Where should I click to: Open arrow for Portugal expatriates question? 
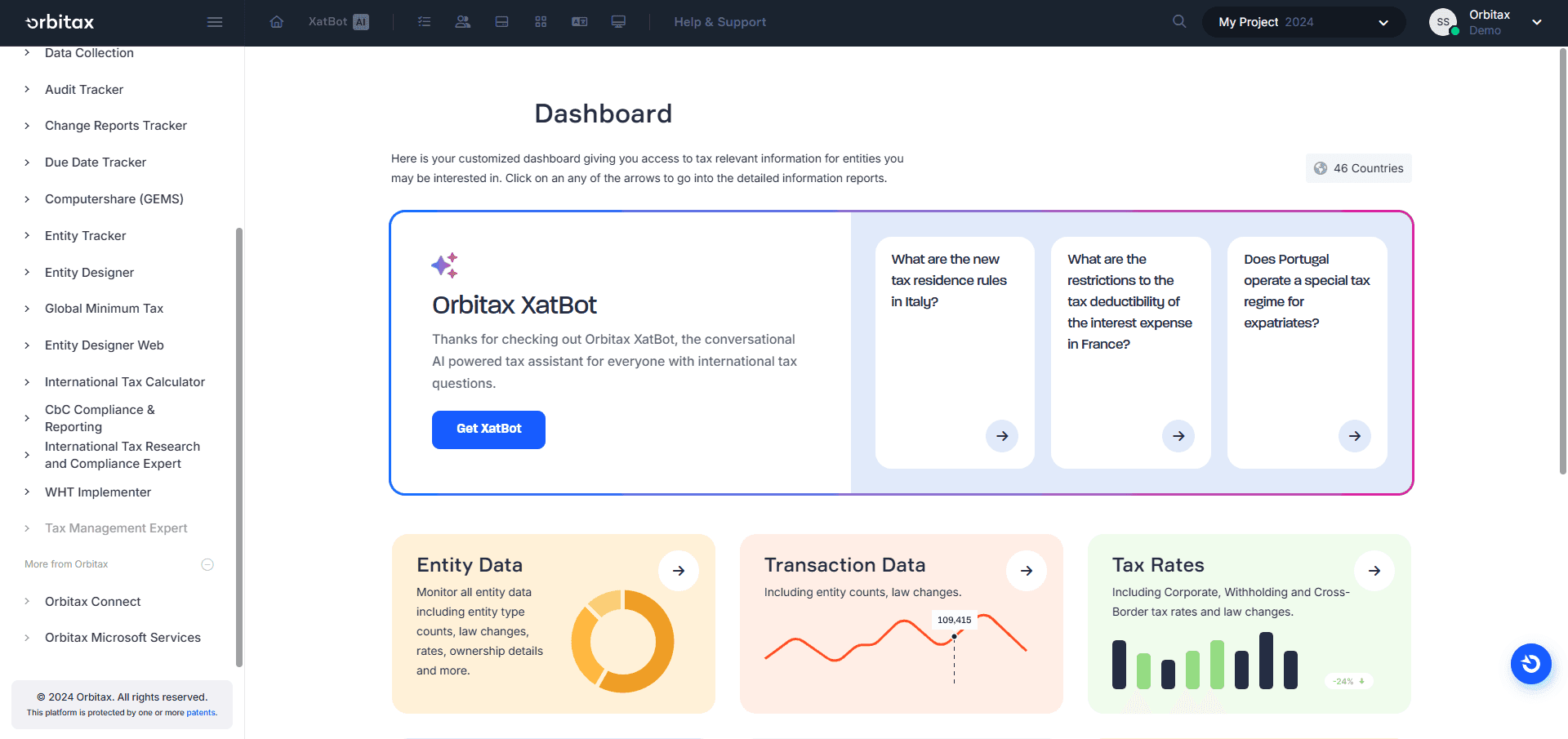(x=1355, y=436)
